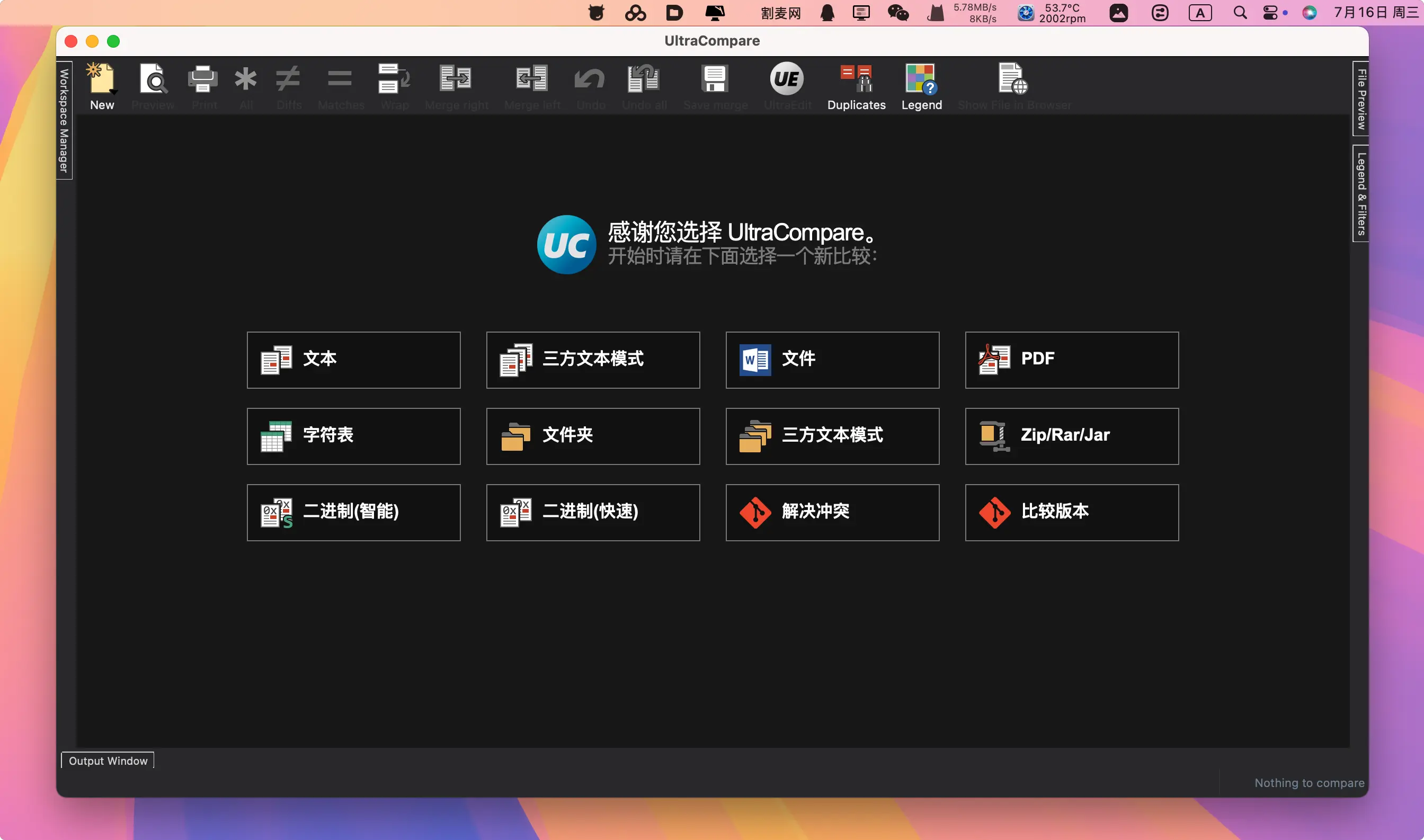Viewport: 1424px width, 840px height.
Task: Click the Nothing to compare status text
Action: pyautogui.click(x=1309, y=783)
